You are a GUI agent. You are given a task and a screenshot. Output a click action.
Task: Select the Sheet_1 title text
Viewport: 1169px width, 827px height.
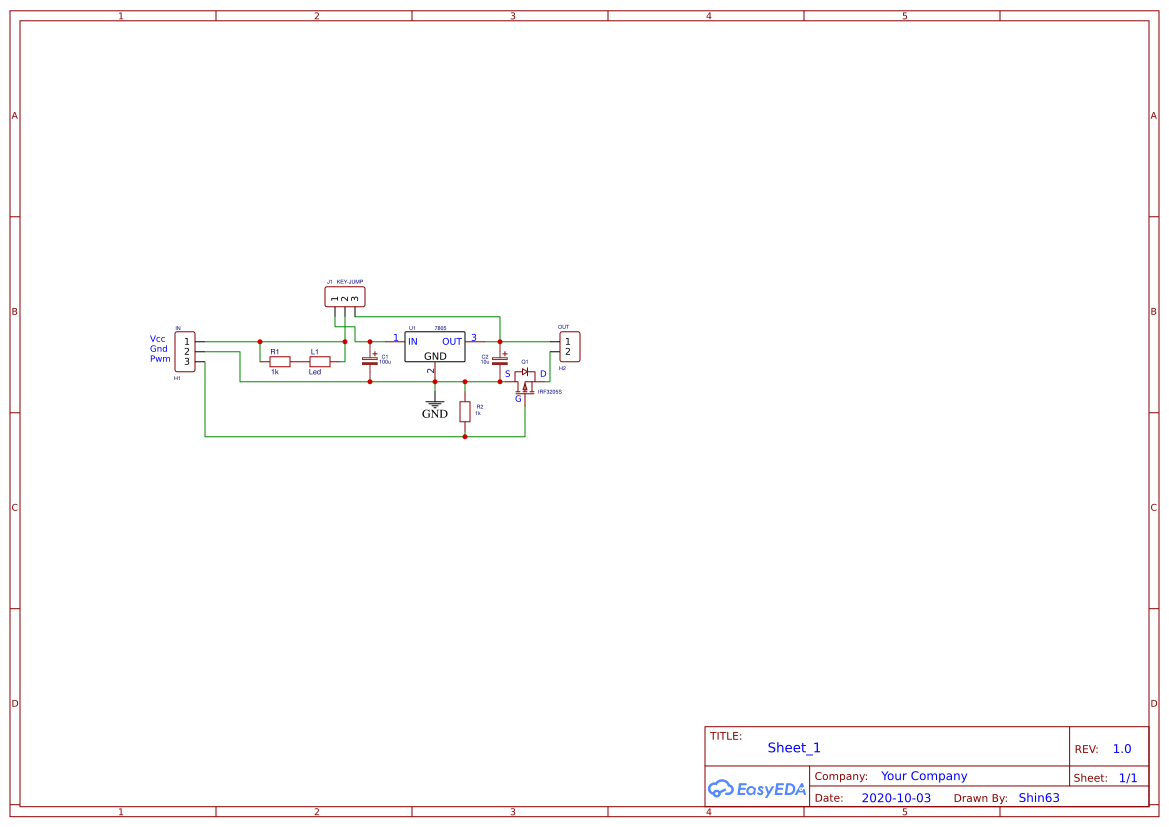[x=793, y=747]
